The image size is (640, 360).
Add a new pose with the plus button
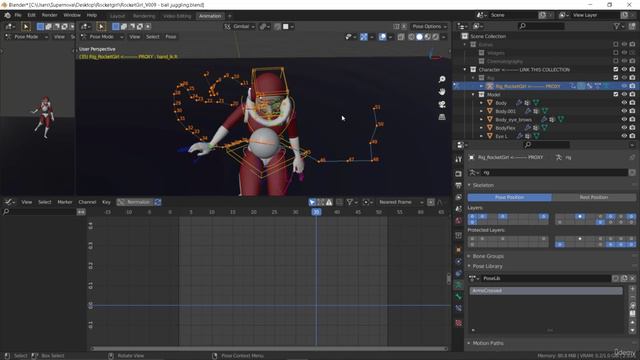click(x=632, y=289)
